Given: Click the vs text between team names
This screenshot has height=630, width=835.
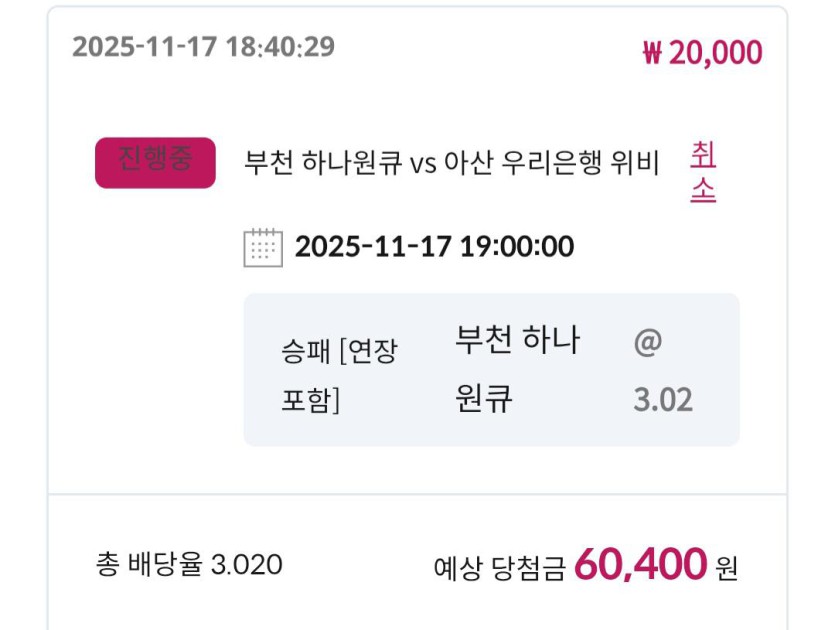Looking at the screenshot, I should (423, 164).
